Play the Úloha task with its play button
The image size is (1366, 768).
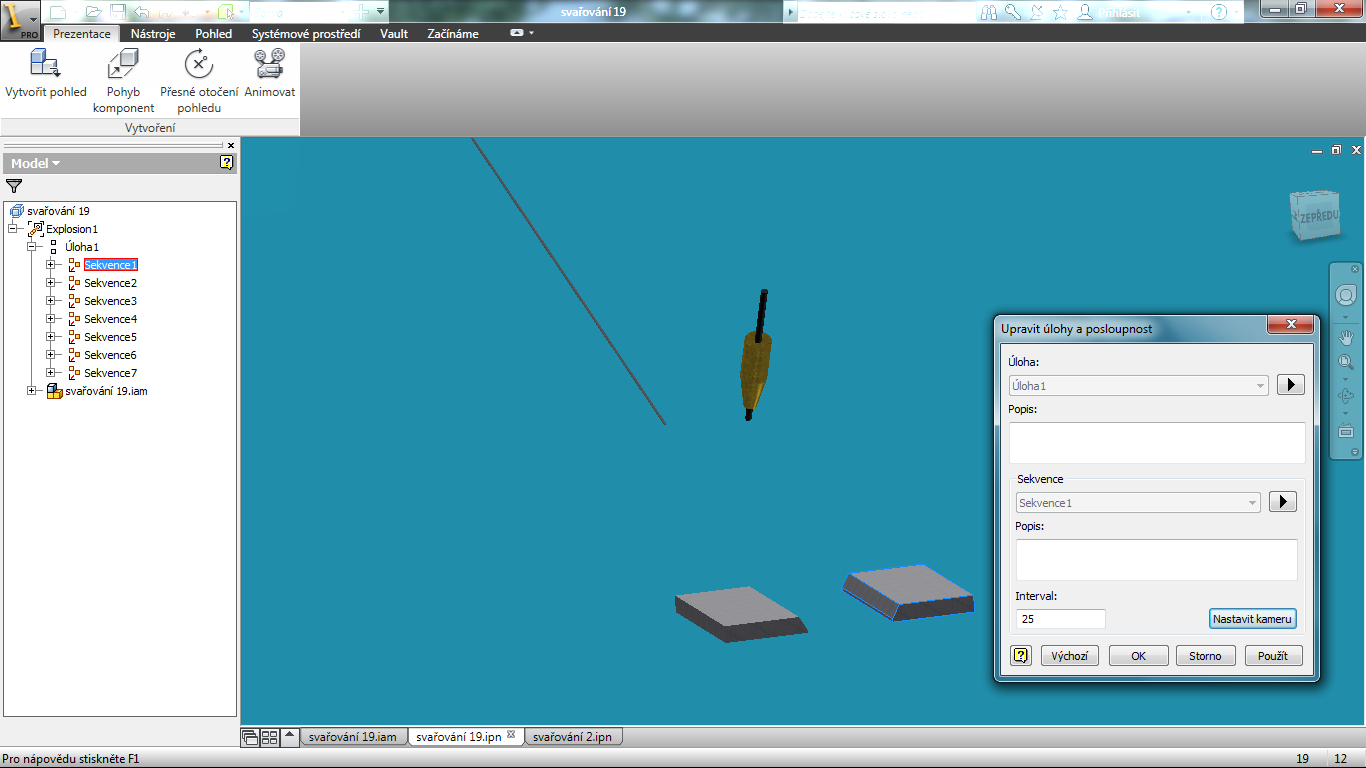(x=1291, y=385)
